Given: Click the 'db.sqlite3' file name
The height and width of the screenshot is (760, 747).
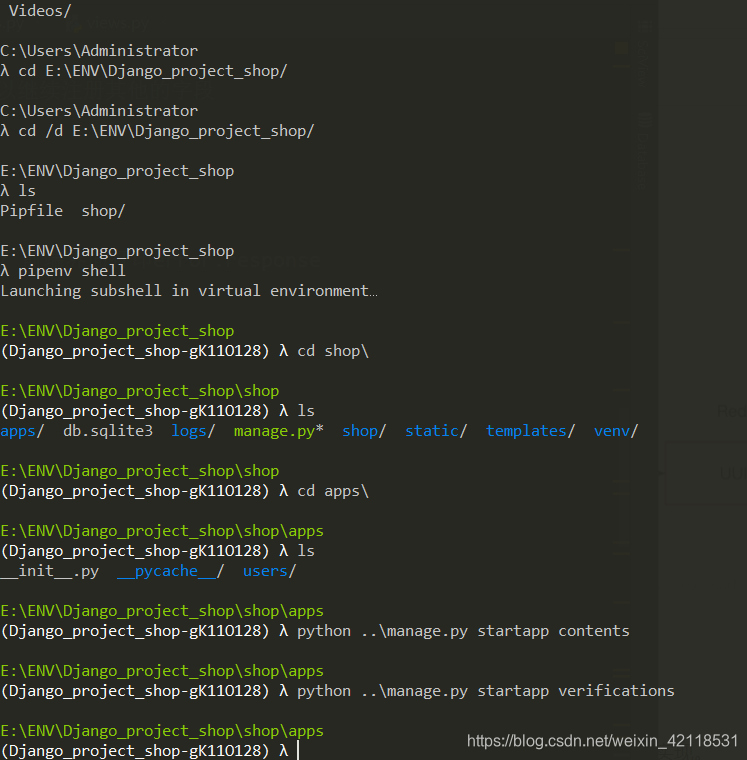Looking at the screenshot, I should pyautogui.click(x=108, y=431).
